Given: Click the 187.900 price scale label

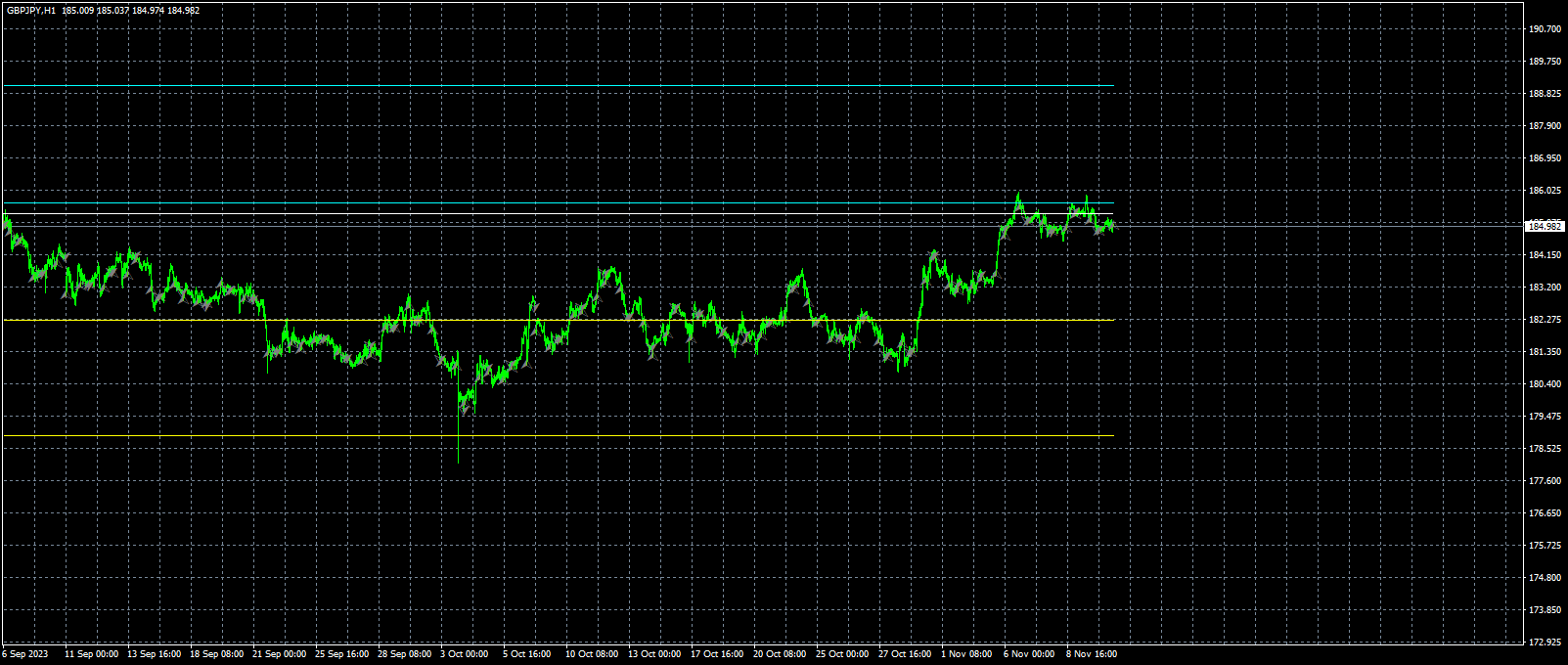Looking at the screenshot, I should click(x=1545, y=126).
